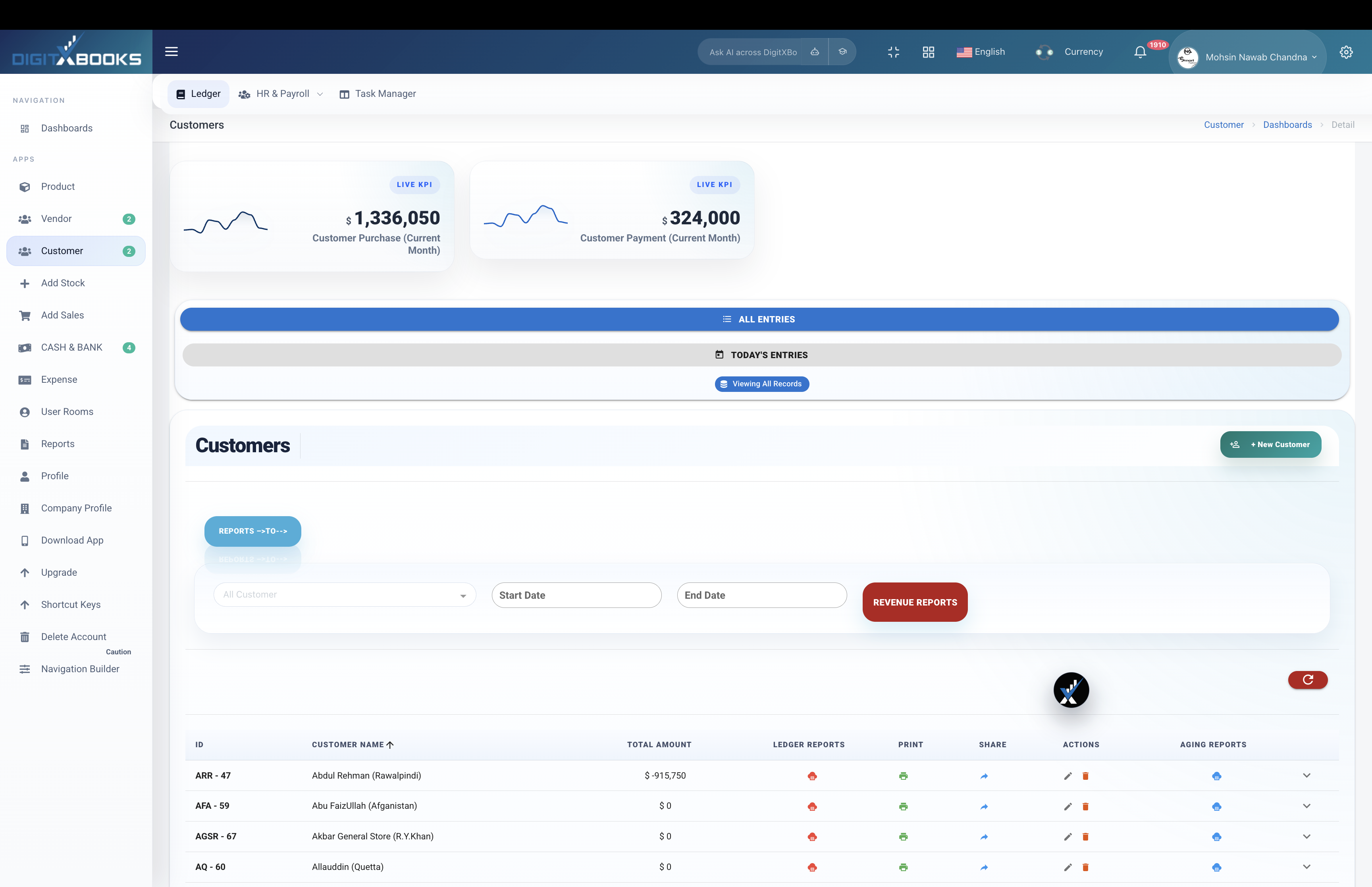Open the notifications bell showing 1910 alerts

click(1139, 52)
